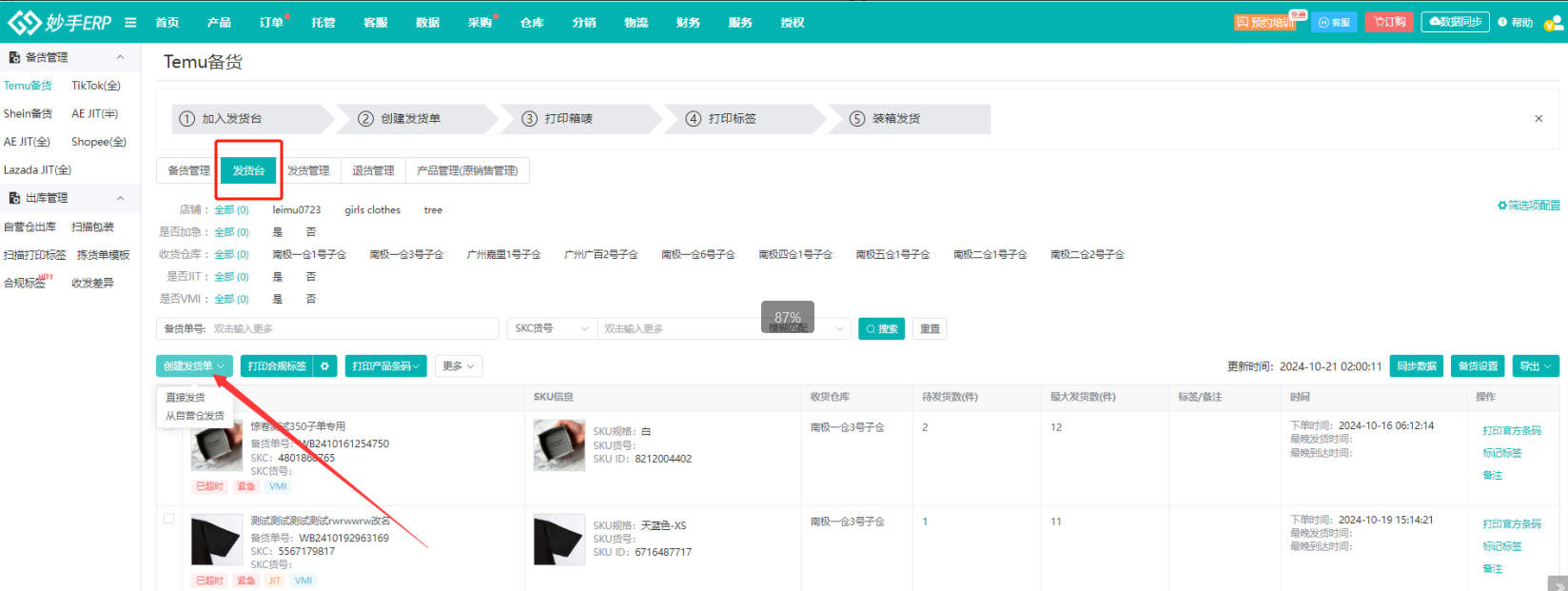Go to 首页 in top navigation
The image size is (1568, 591).
(167, 23)
